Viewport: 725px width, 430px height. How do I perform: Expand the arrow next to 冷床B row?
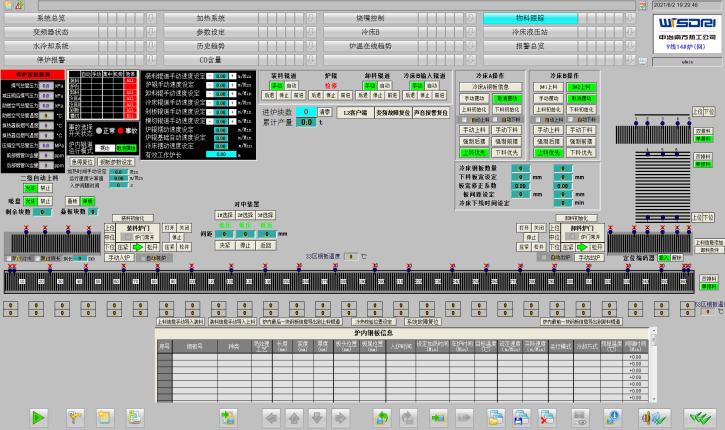pyautogui.click(x=471, y=32)
